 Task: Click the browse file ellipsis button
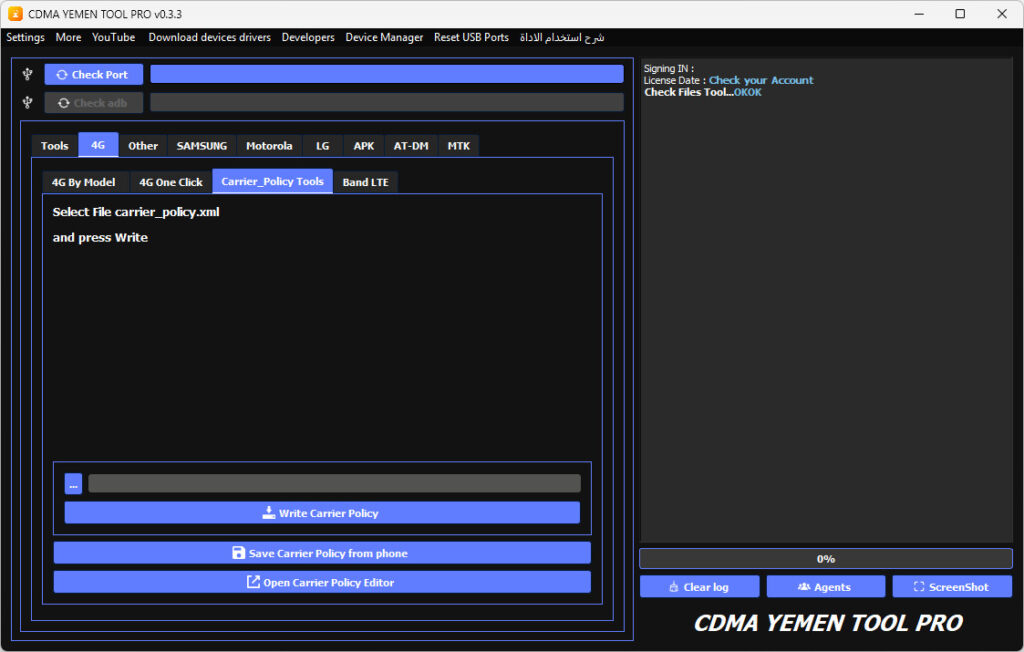pos(73,484)
